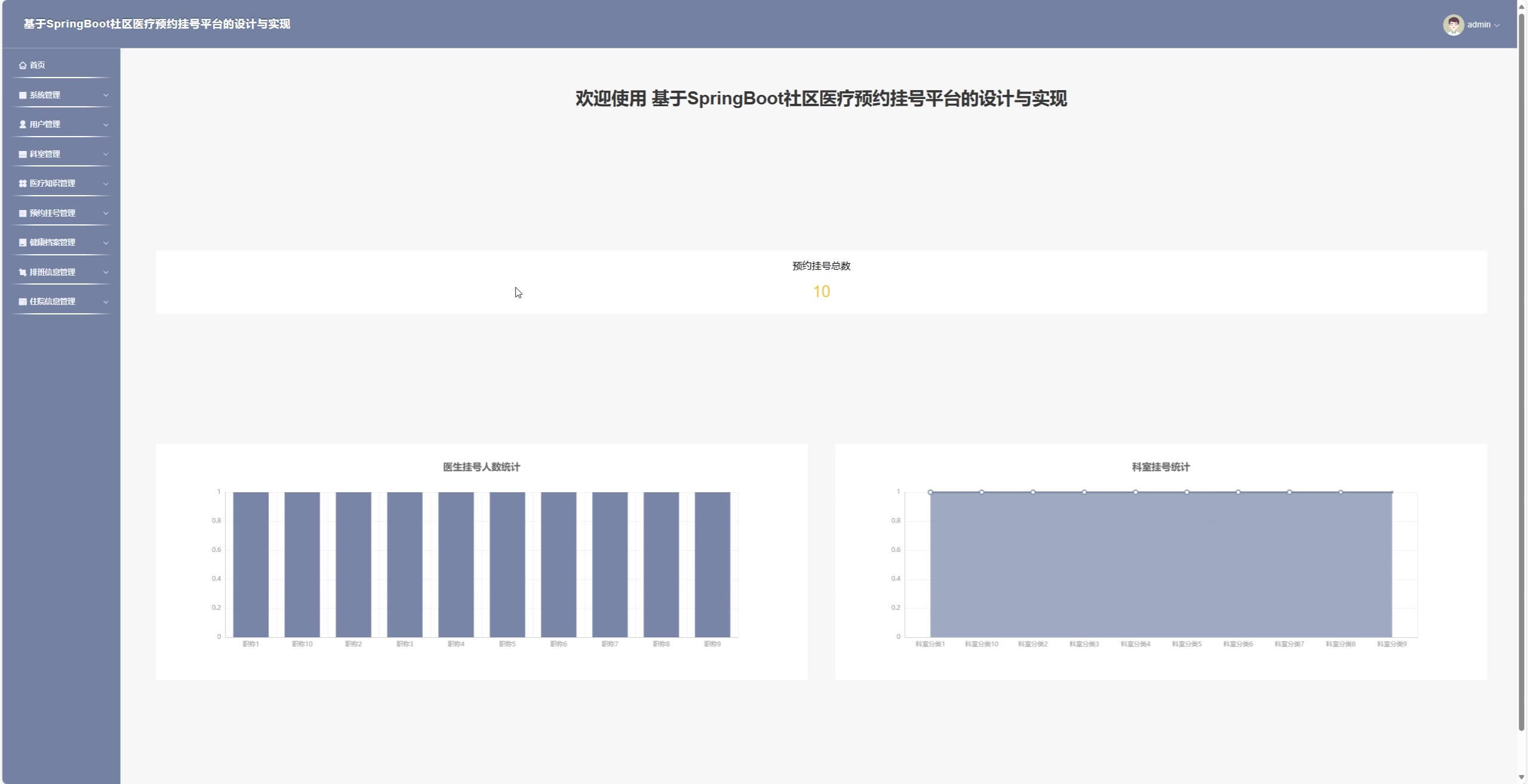Expand the 住院信息管理 chevron arrow
This screenshot has width=1528, height=784.
106,302
